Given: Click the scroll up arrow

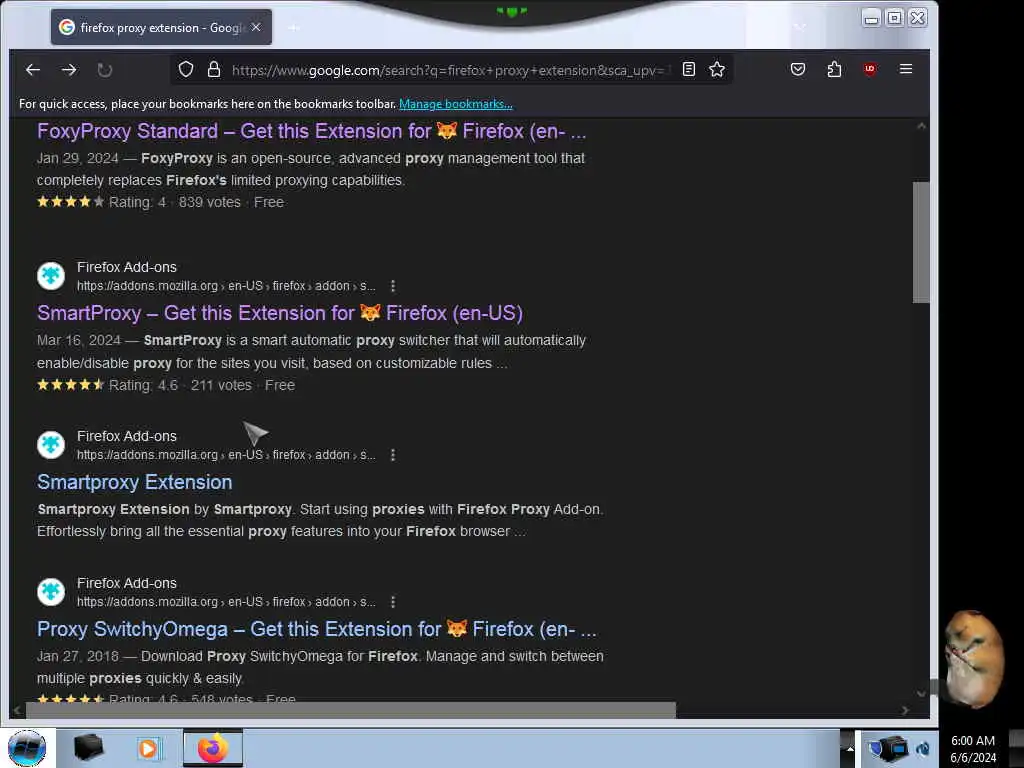Looking at the screenshot, I should click(921, 126).
